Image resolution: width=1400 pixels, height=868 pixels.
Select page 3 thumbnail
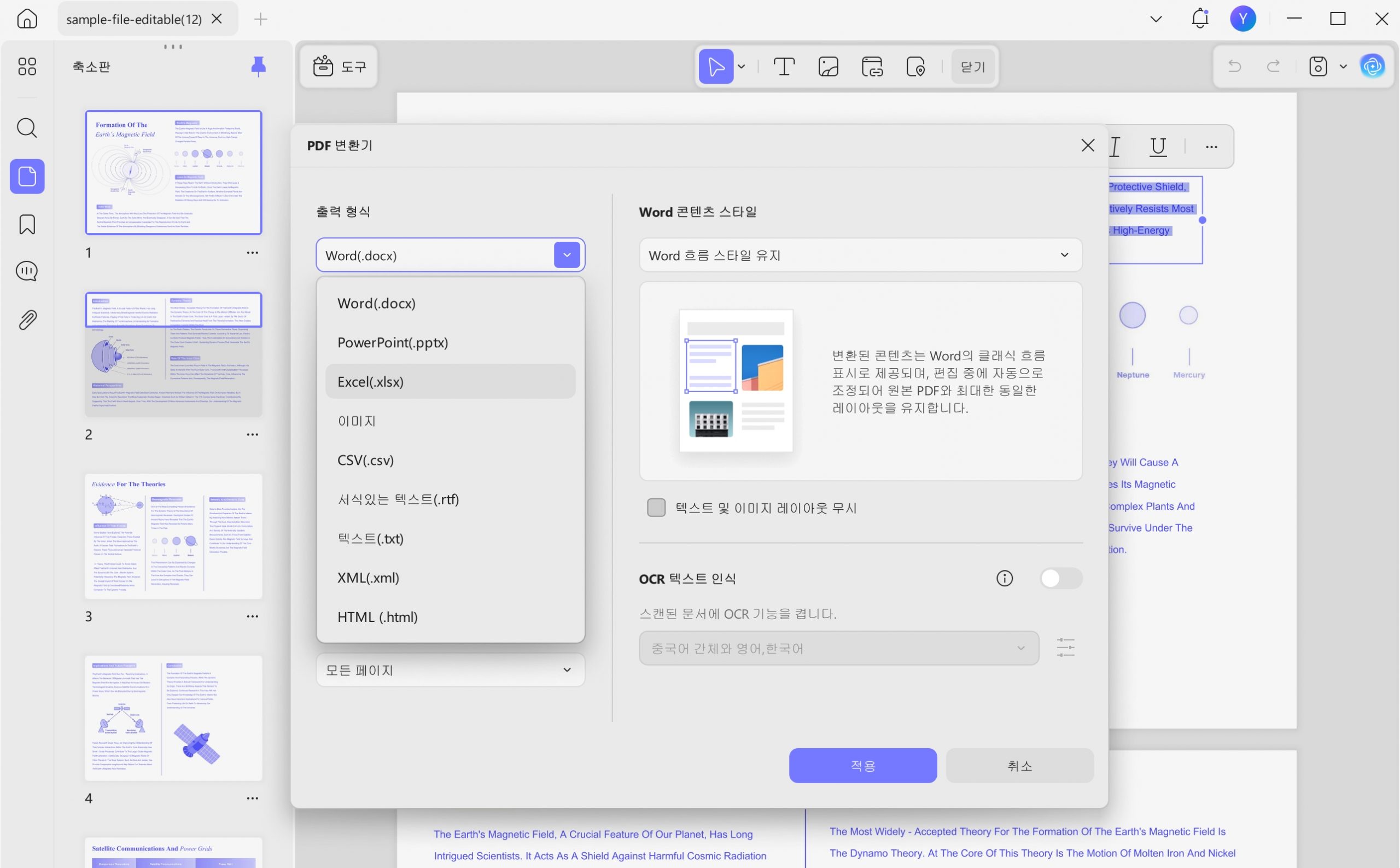click(173, 536)
